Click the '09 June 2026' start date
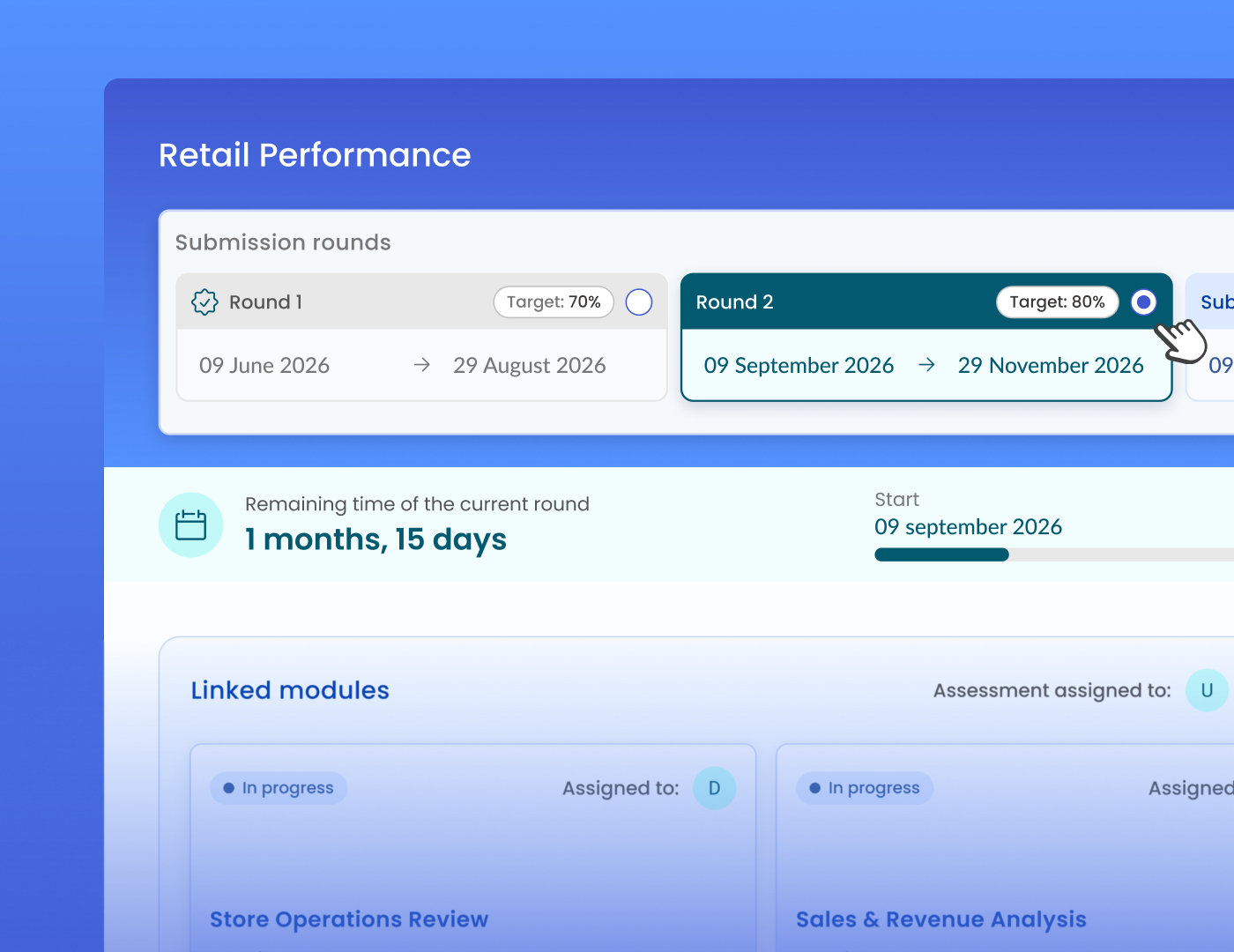 264,366
